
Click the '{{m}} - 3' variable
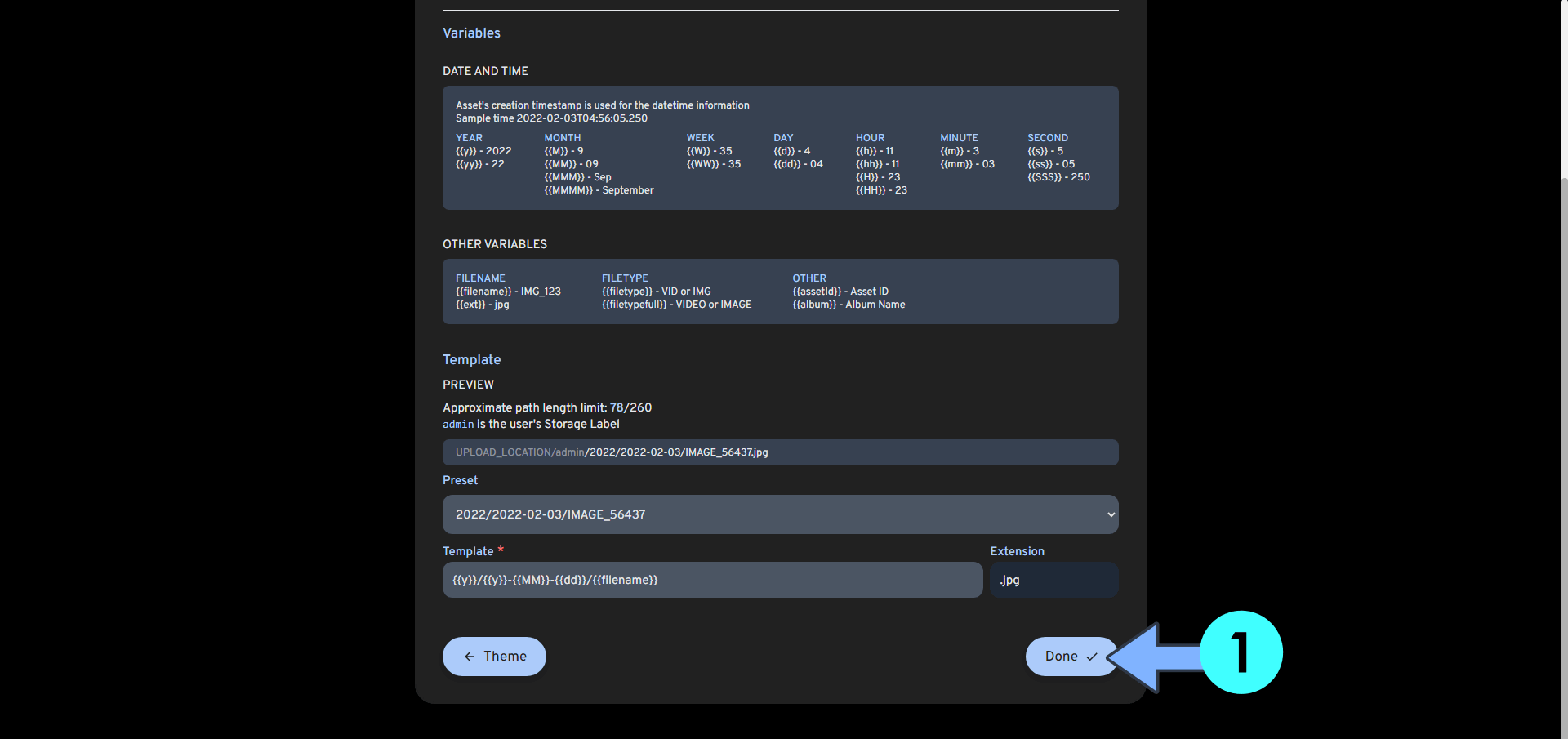[x=960, y=151]
